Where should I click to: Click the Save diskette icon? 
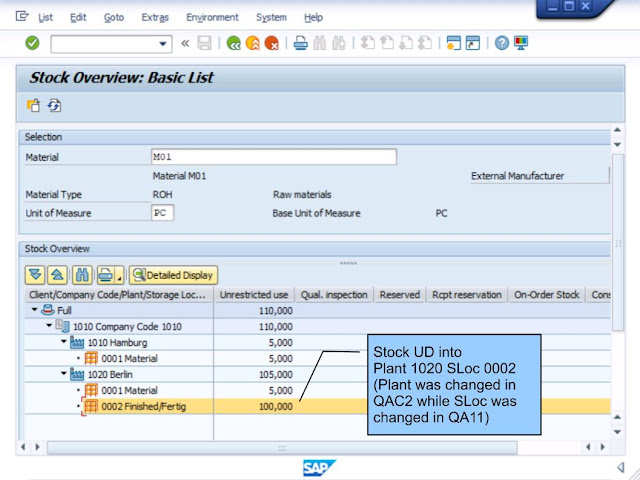[x=204, y=43]
